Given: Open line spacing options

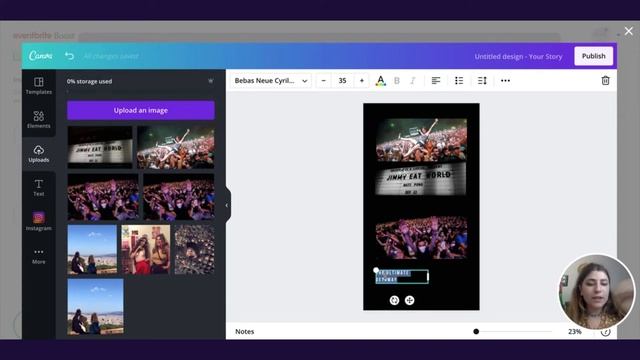Looking at the screenshot, I should tap(482, 81).
